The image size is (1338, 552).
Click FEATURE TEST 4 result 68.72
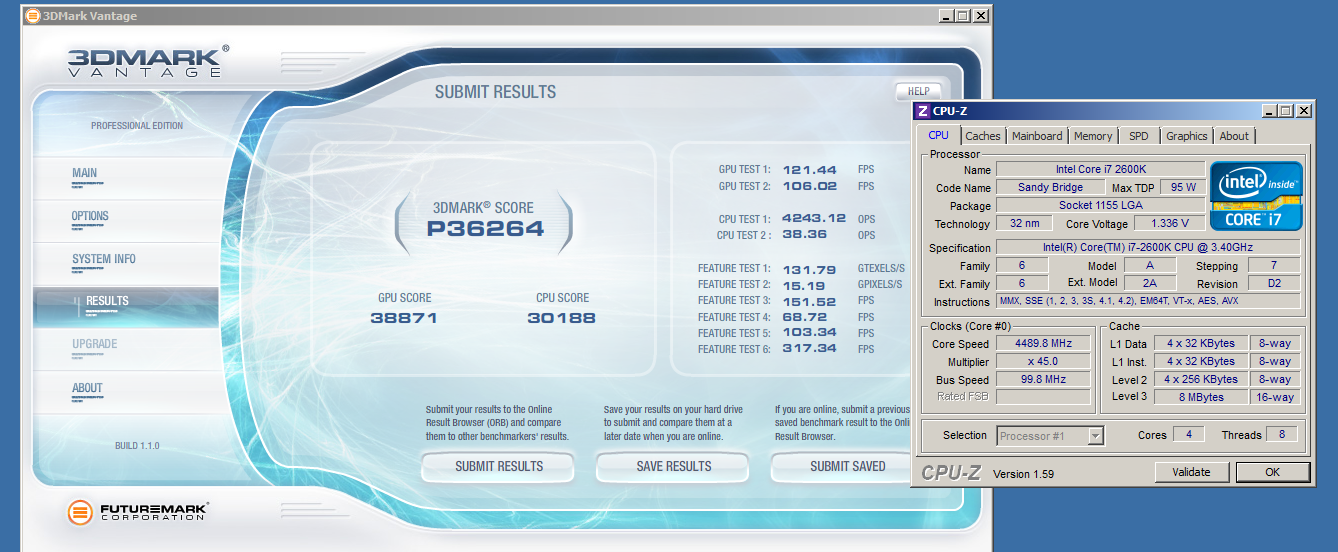[x=803, y=317]
